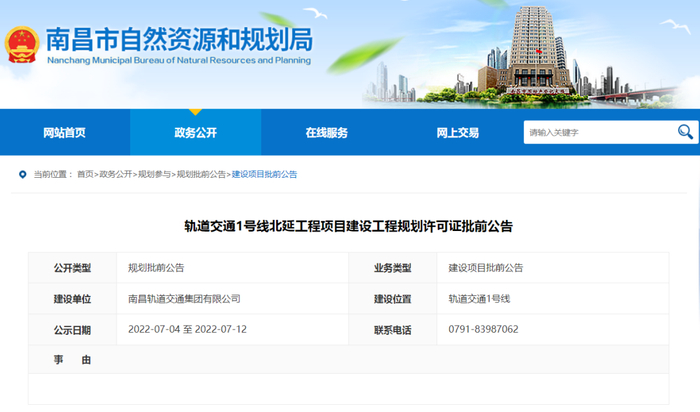Click the 建设项目批前公告 breadcrumb link
This screenshot has height=412, width=700.
(264, 175)
